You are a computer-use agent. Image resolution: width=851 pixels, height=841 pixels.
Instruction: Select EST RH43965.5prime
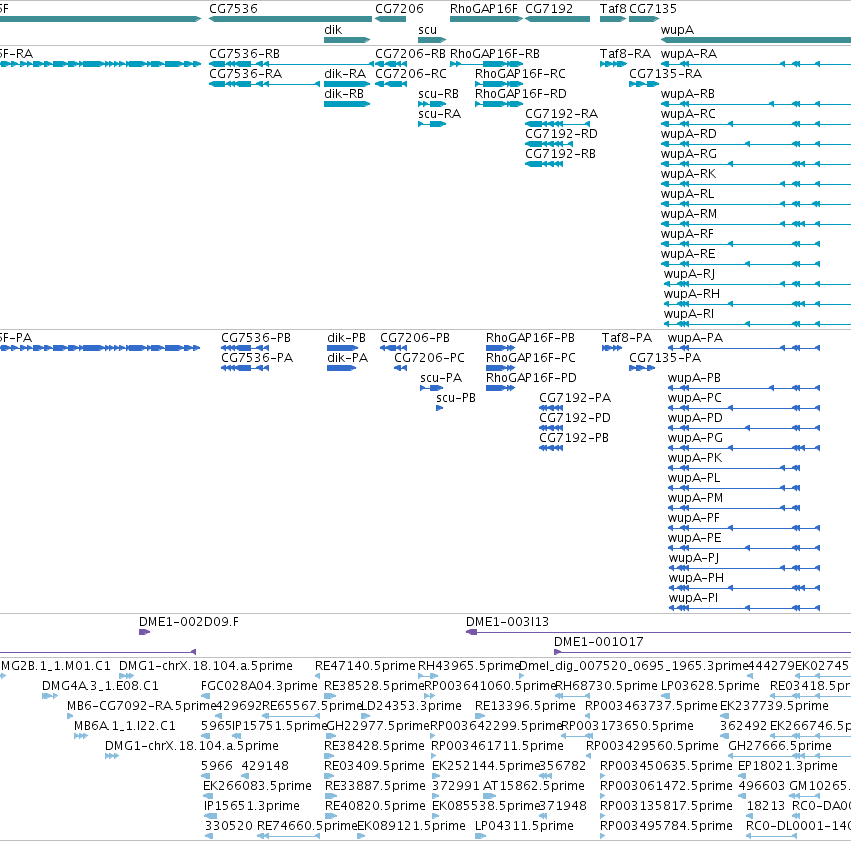pyautogui.click(x=428, y=676)
